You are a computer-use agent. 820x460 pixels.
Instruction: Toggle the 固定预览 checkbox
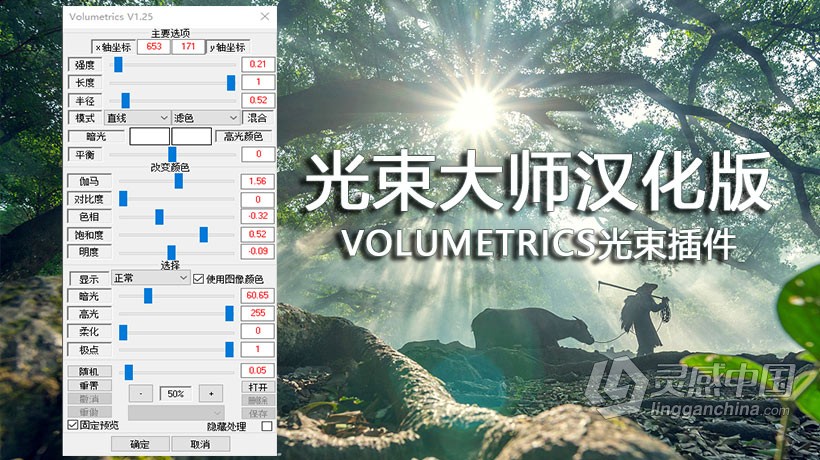73,425
